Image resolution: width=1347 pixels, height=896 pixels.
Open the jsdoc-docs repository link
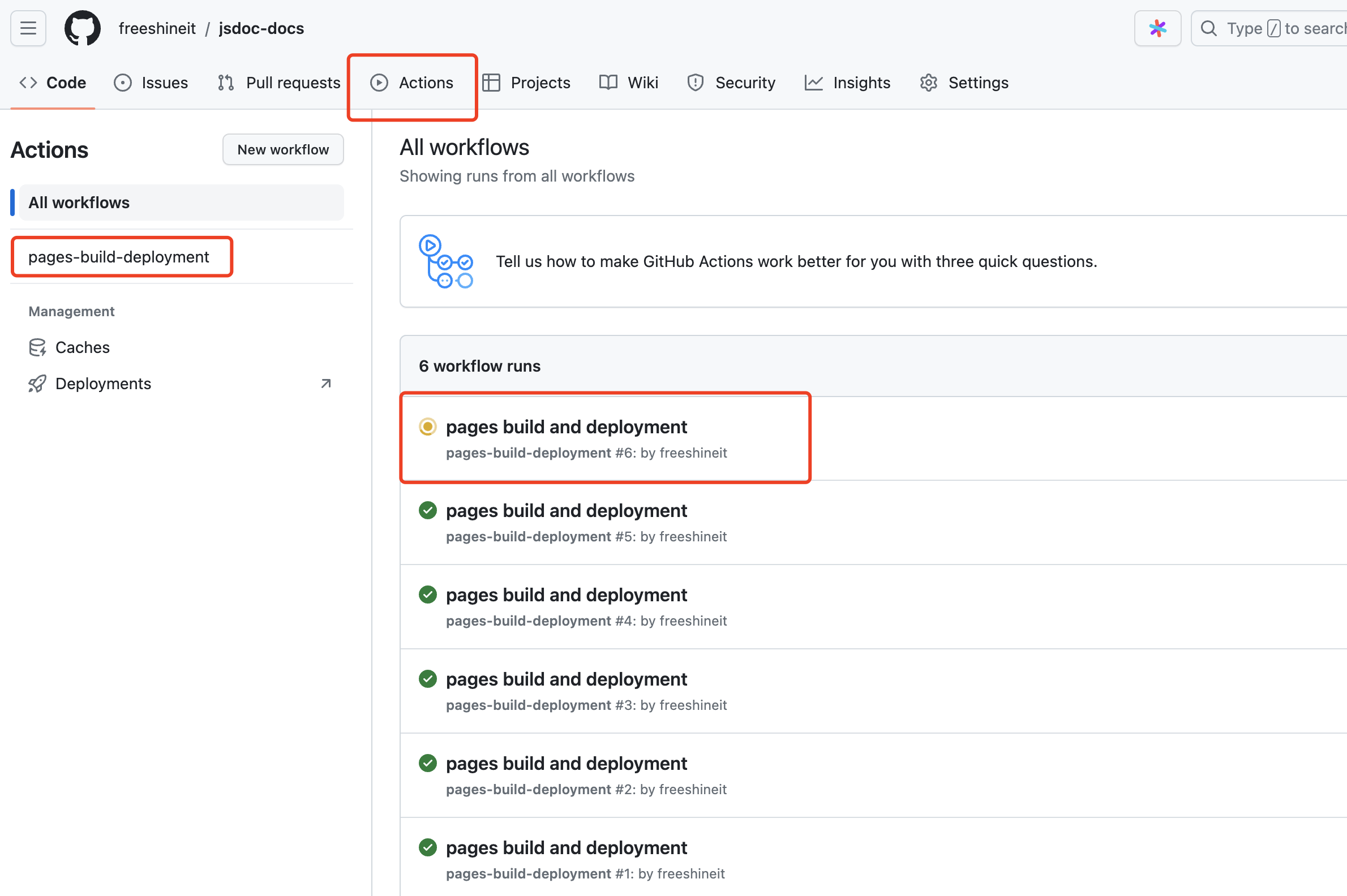click(261, 28)
